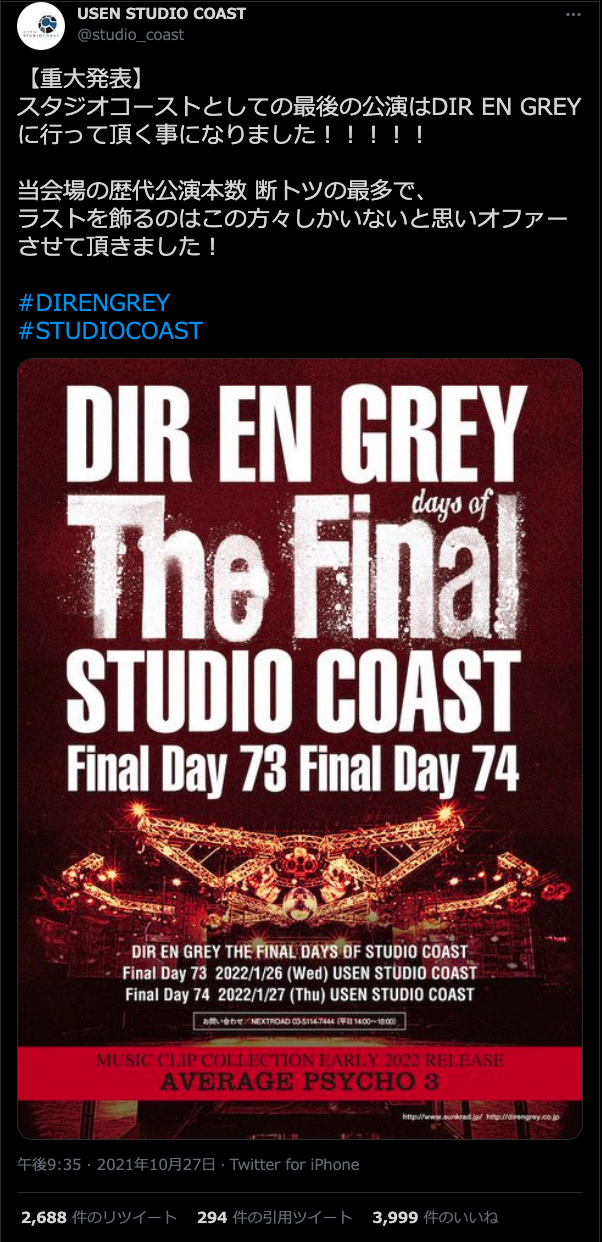Open the USEN STUDIO COAST display name
Image resolution: width=602 pixels, height=1242 pixels.
(x=160, y=14)
